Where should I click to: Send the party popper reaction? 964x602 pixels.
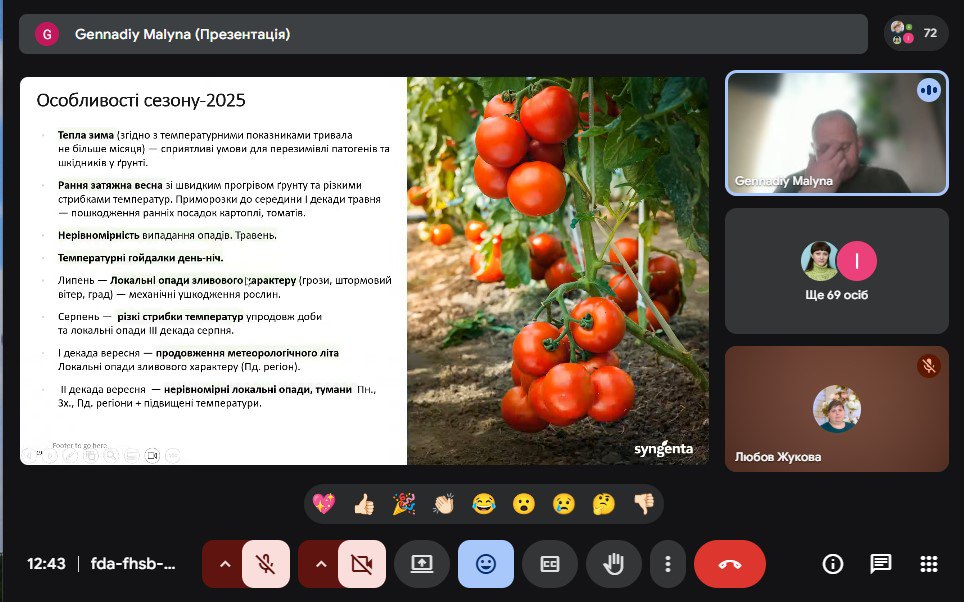404,504
